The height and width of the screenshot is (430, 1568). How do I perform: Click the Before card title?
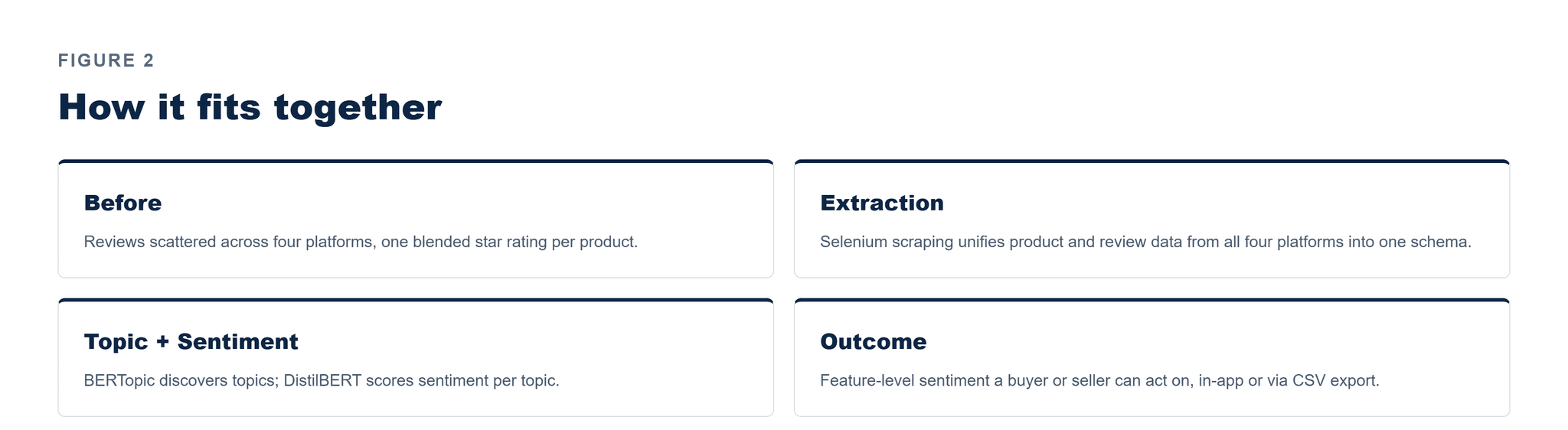click(x=122, y=203)
